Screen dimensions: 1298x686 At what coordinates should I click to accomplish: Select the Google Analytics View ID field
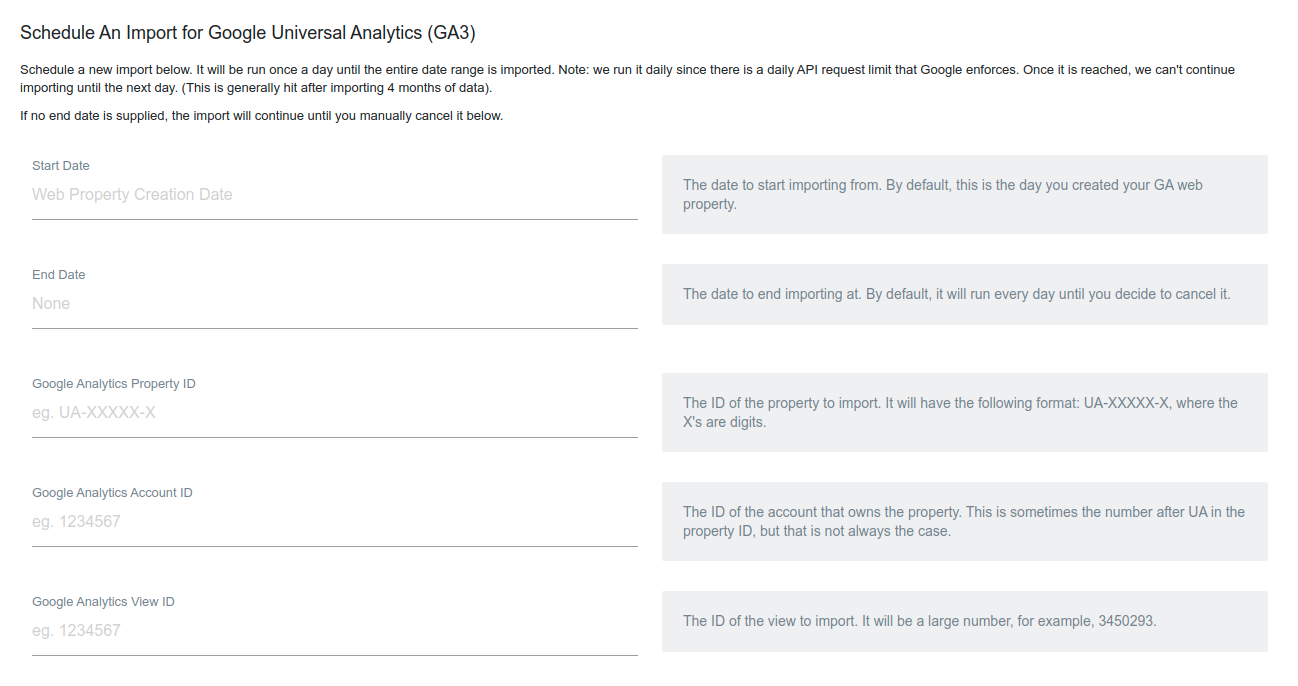tap(334, 631)
